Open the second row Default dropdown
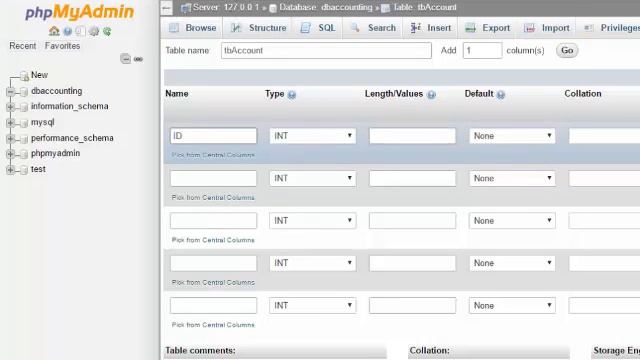 click(512, 178)
